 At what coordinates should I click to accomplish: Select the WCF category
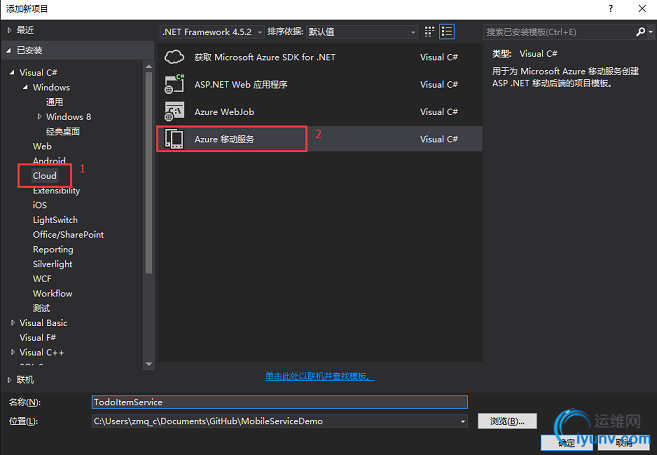click(42, 279)
